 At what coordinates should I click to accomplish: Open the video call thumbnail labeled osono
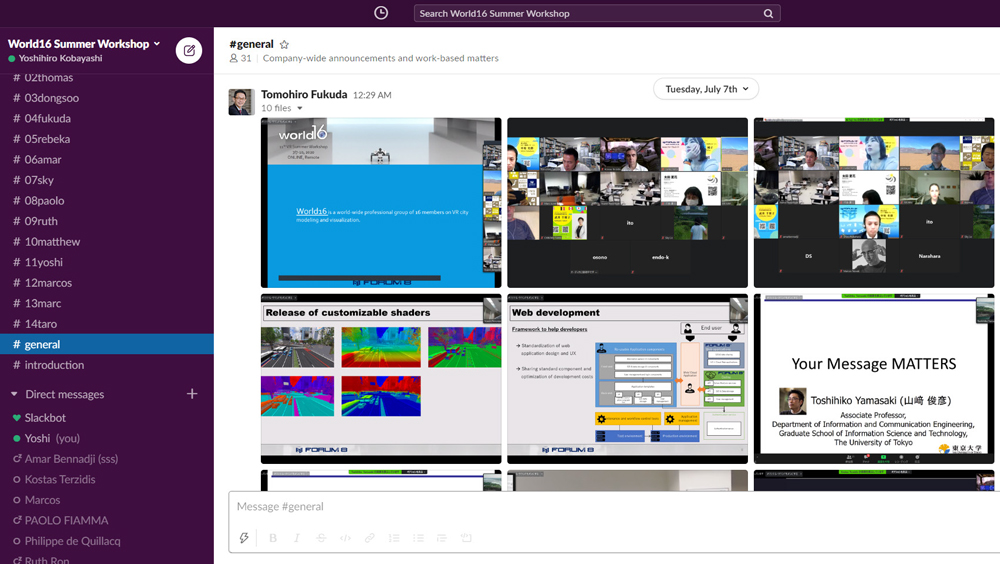627,203
